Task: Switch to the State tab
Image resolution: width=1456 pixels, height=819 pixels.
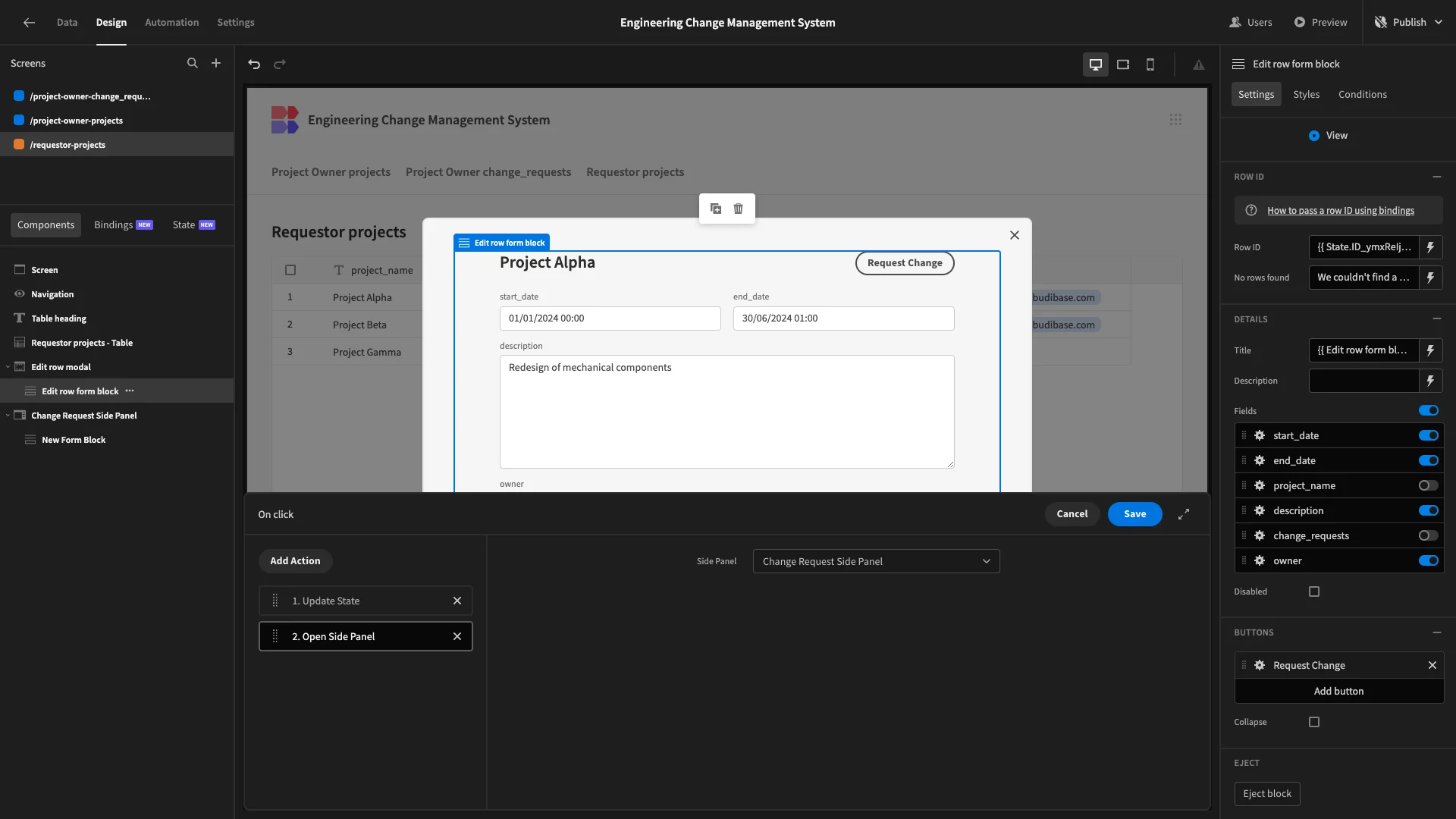Action: coord(193,225)
